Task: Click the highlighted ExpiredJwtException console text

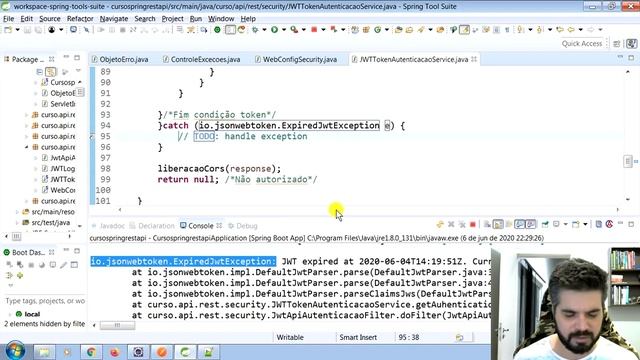Action: coord(183,261)
